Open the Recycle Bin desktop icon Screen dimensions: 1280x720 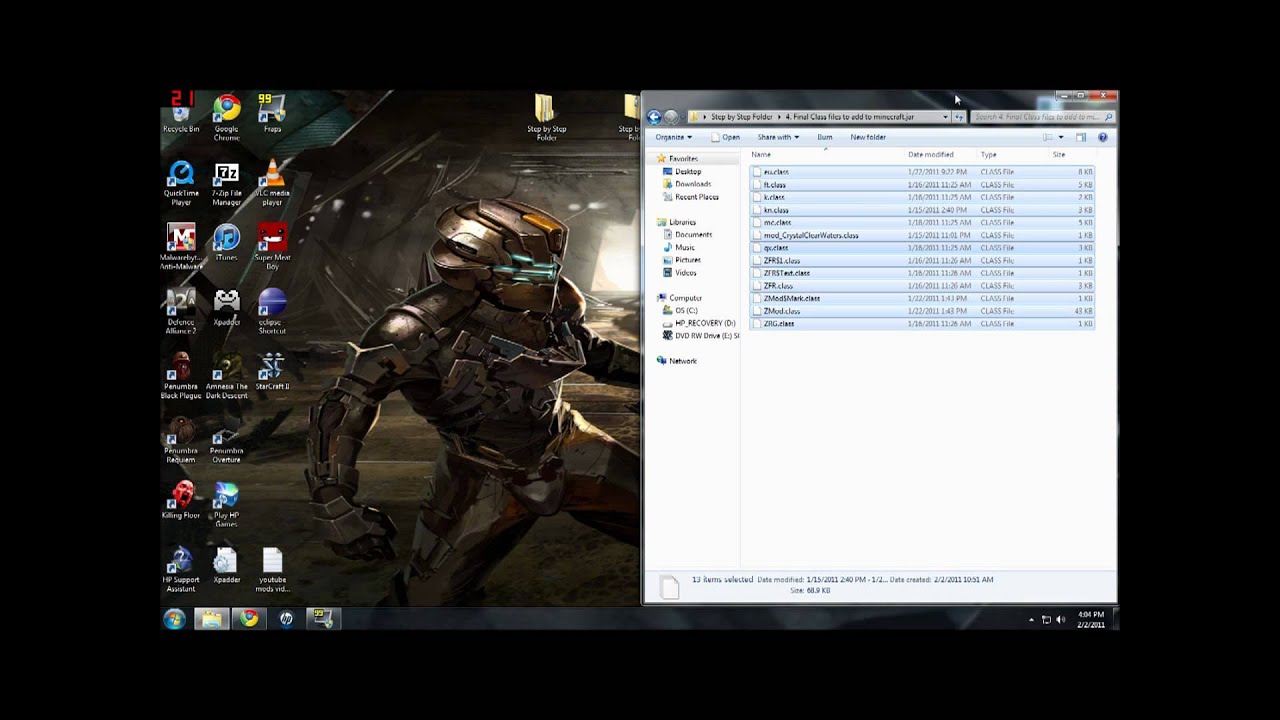(181, 112)
